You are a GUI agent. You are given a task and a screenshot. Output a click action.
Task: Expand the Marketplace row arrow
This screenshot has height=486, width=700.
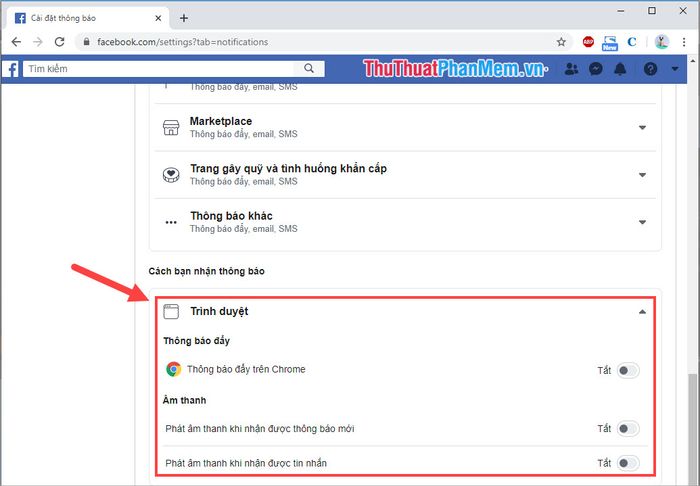tap(642, 128)
